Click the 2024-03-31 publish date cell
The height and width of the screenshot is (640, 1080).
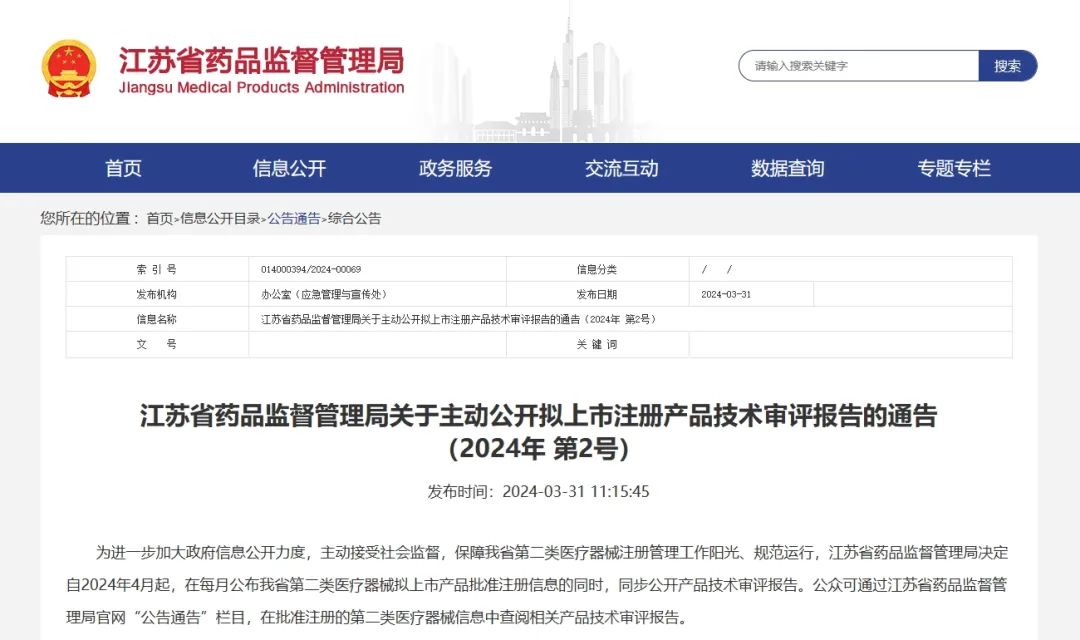[726, 295]
